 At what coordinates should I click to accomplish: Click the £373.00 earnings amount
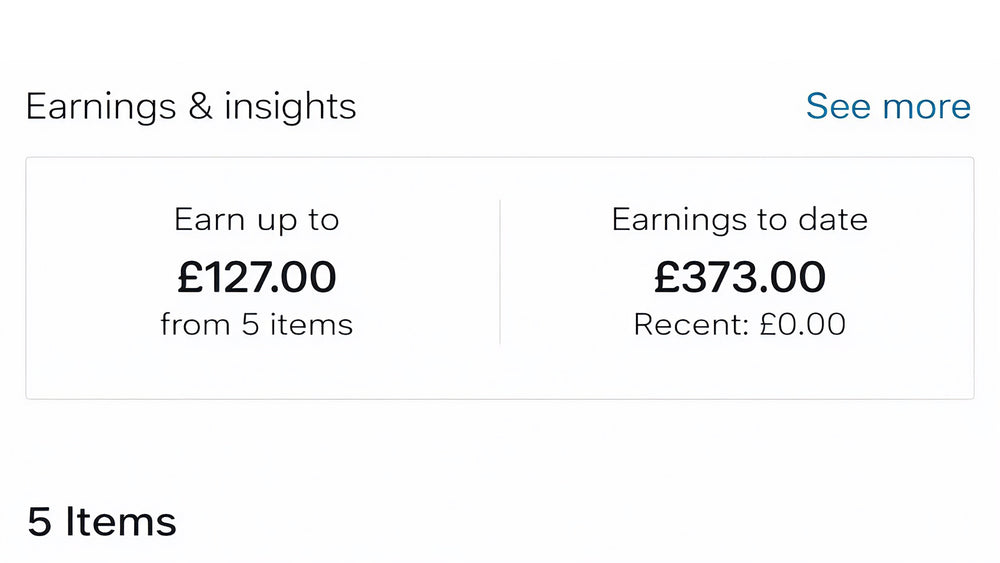pyautogui.click(x=740, y=277)
